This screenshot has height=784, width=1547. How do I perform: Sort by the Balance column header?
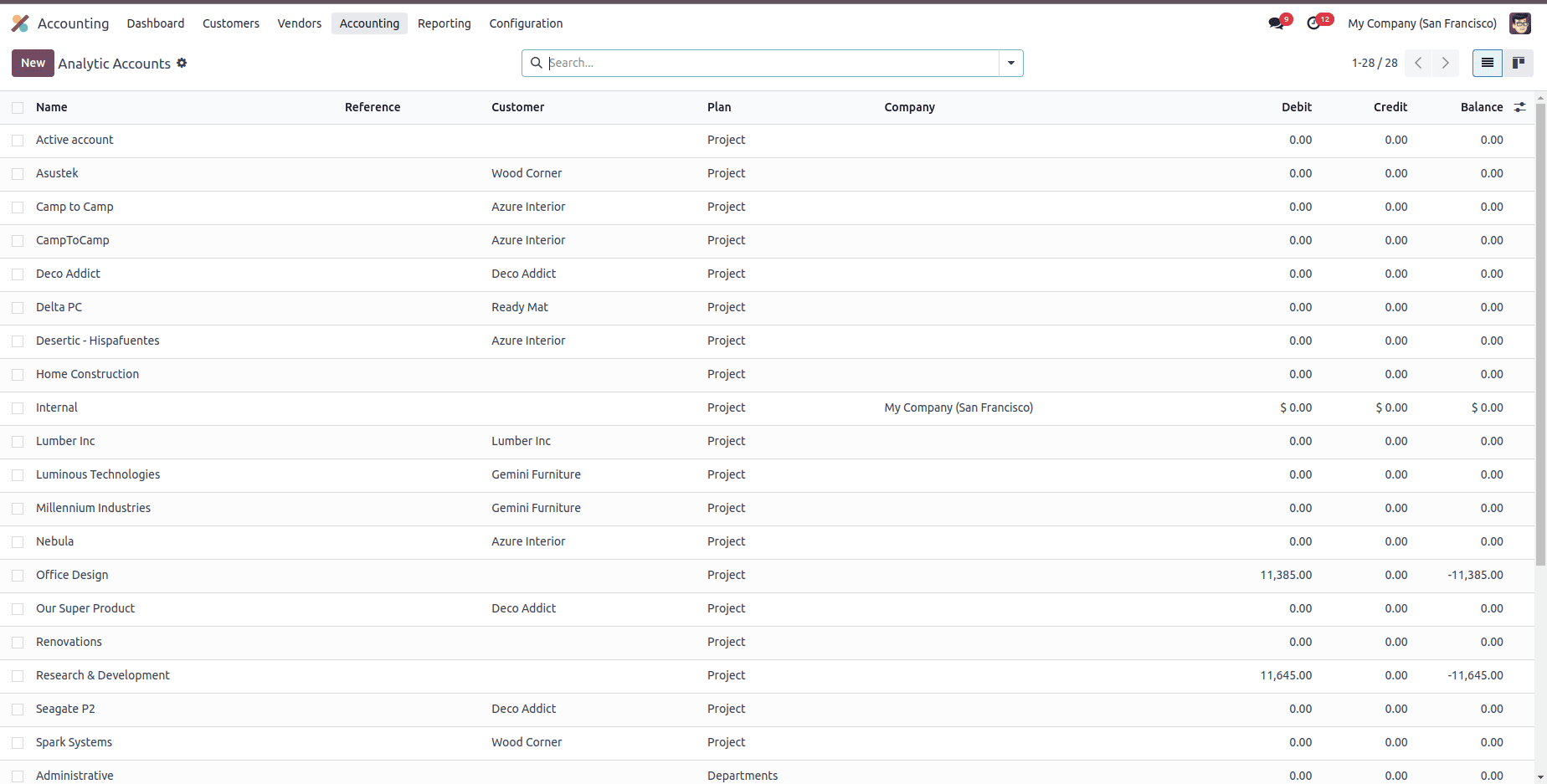[x=1482, y=107]
